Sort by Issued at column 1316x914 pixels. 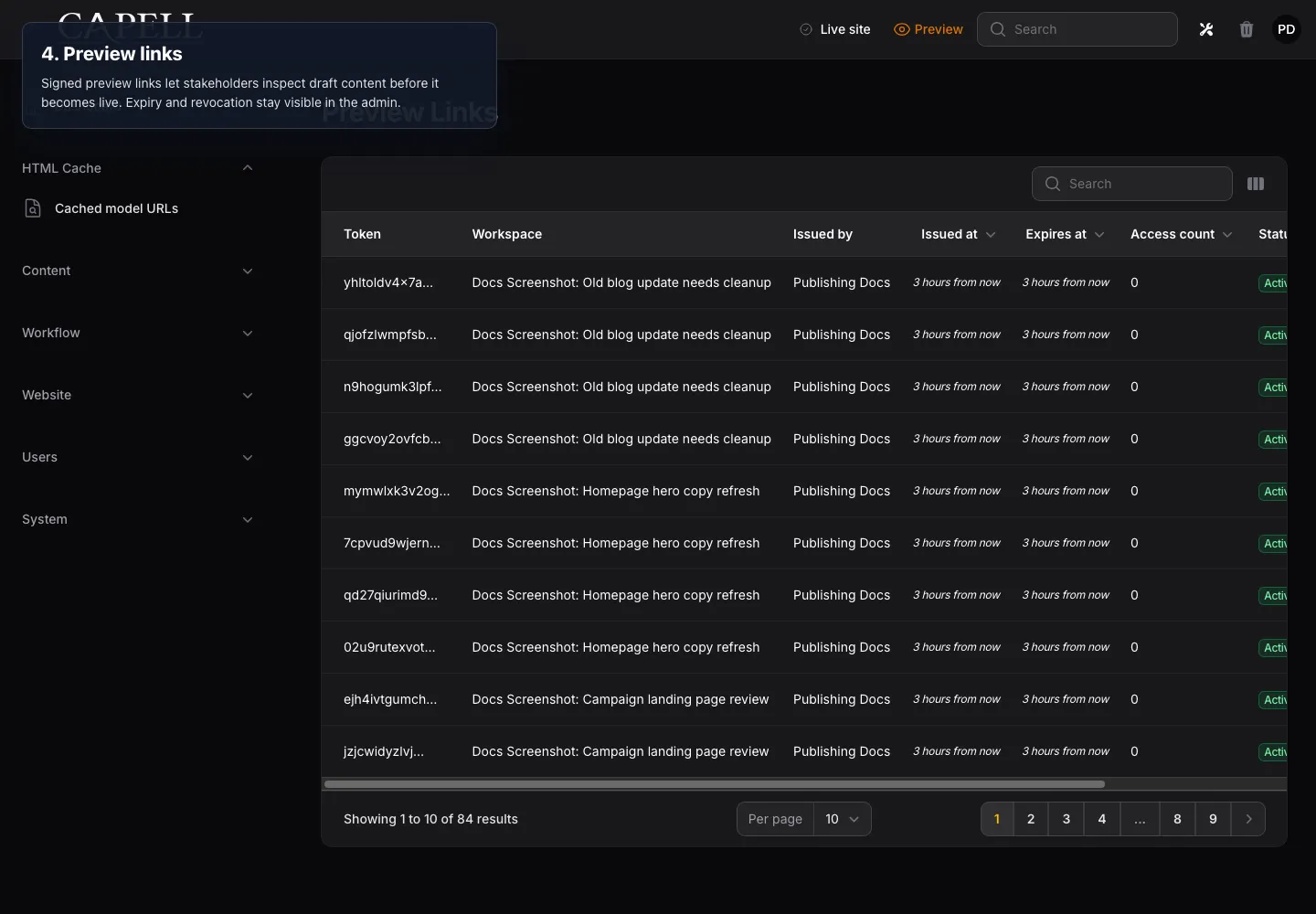coord(958,234)
